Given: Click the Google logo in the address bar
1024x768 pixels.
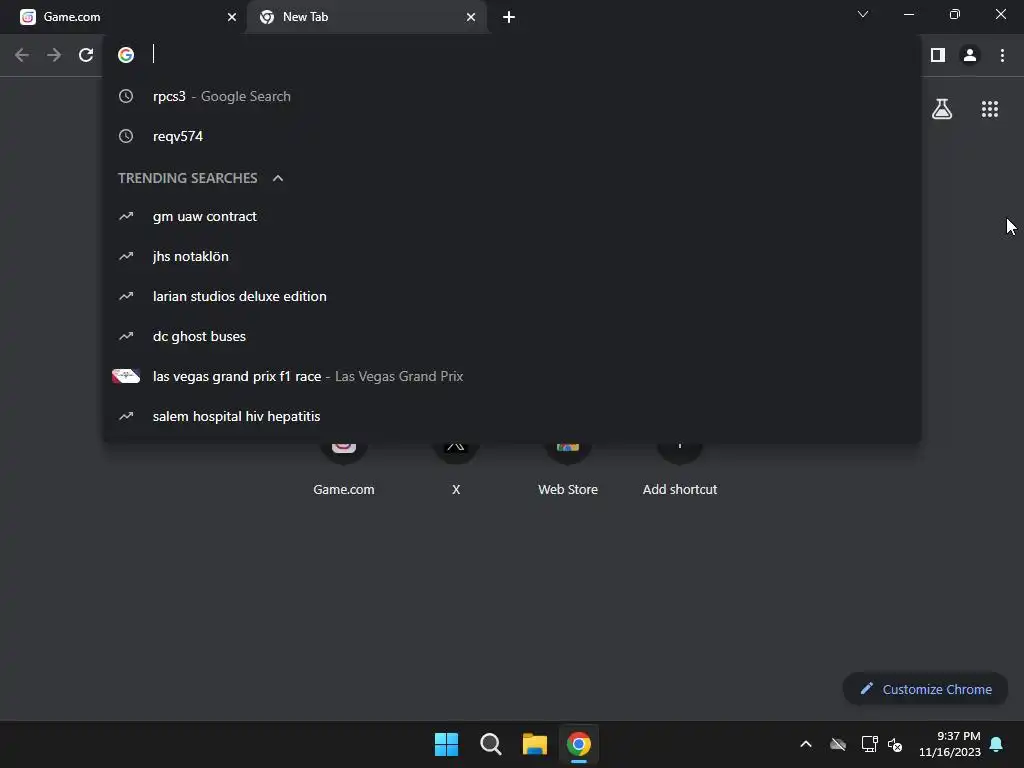Looking at the screenshot, I should tap(126, 55).
